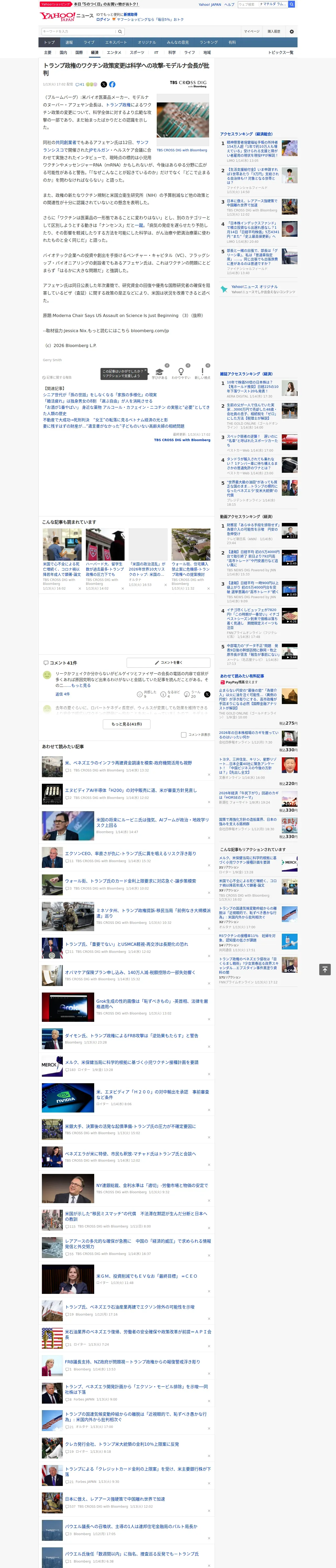The width and height of the screenshot is (336, 1568).
Task: React with the 新しい視点 exclamation icon
Action: coord(203,372)
